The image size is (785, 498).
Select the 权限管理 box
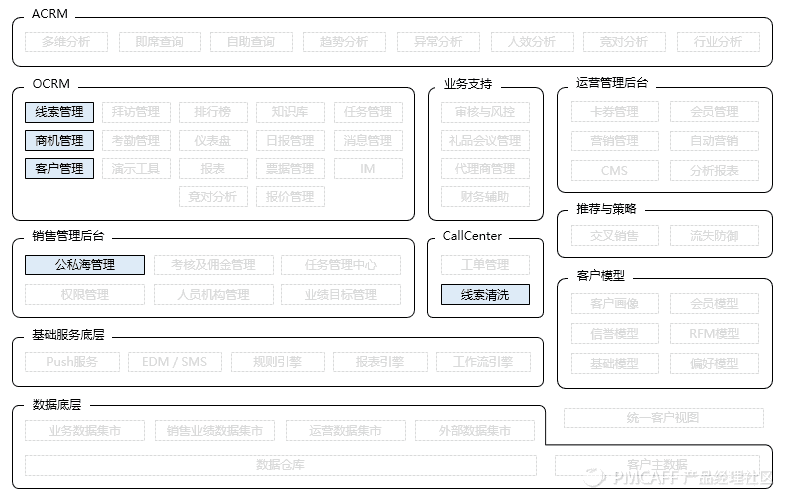point(85,295)
